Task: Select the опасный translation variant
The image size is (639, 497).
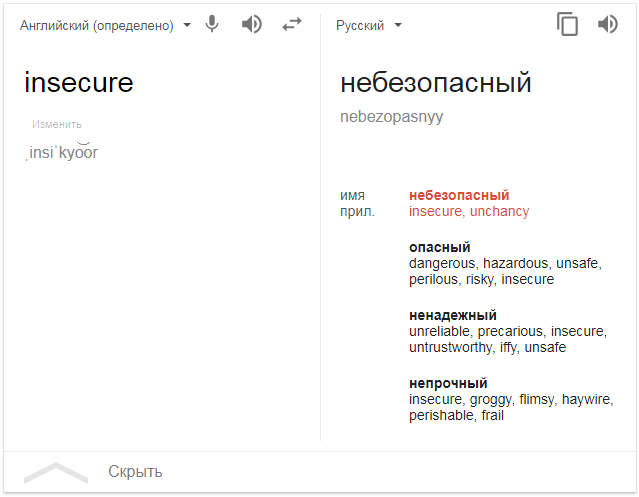Action: tap(439, 247)
